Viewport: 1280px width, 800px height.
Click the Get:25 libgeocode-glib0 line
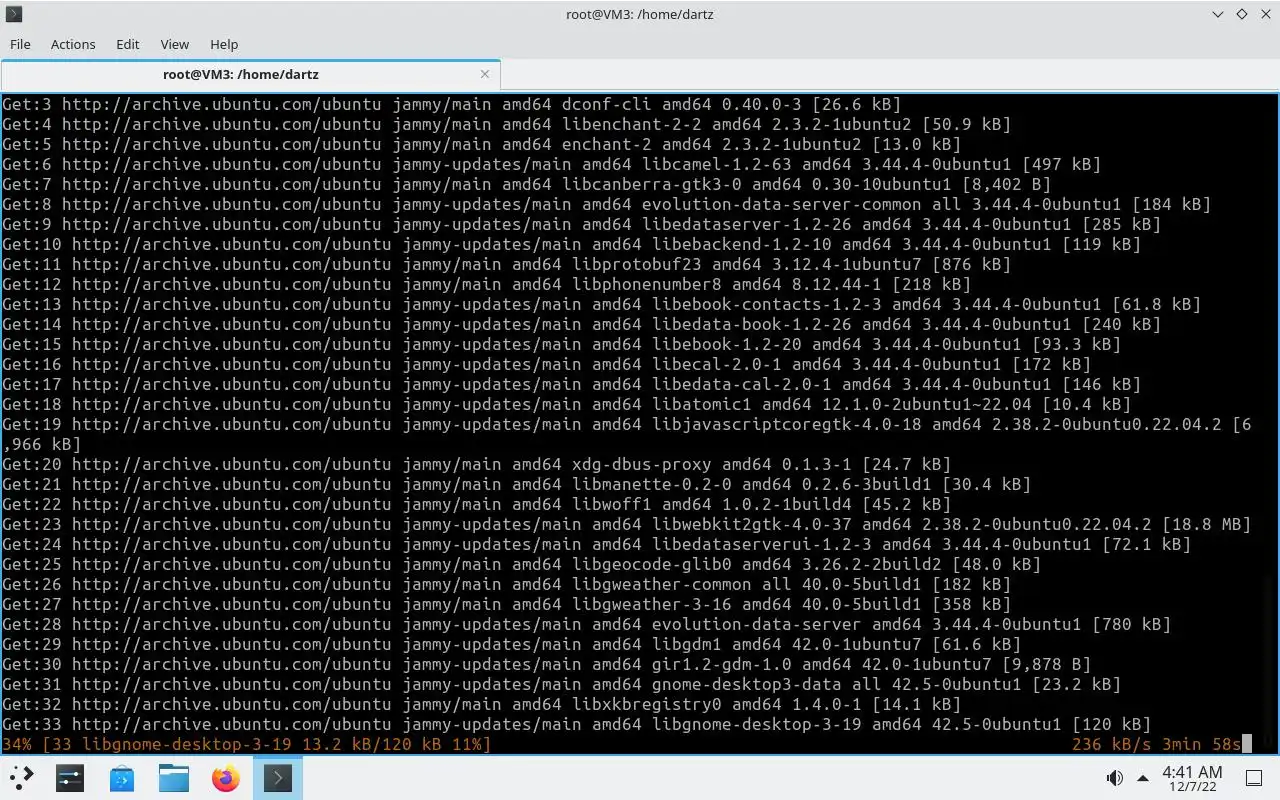tap(521, 564)
